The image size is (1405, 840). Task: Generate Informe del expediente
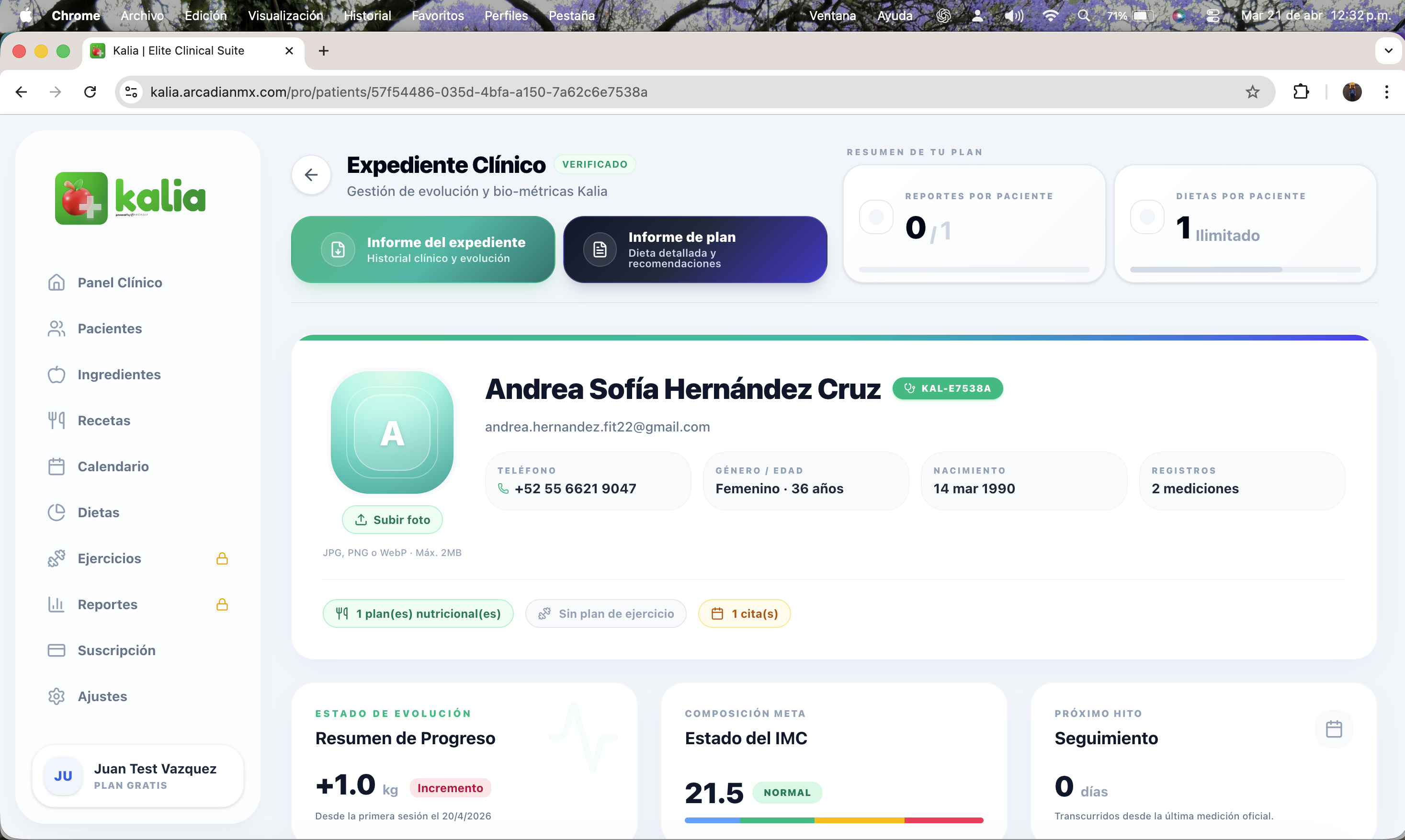[423, 249]
